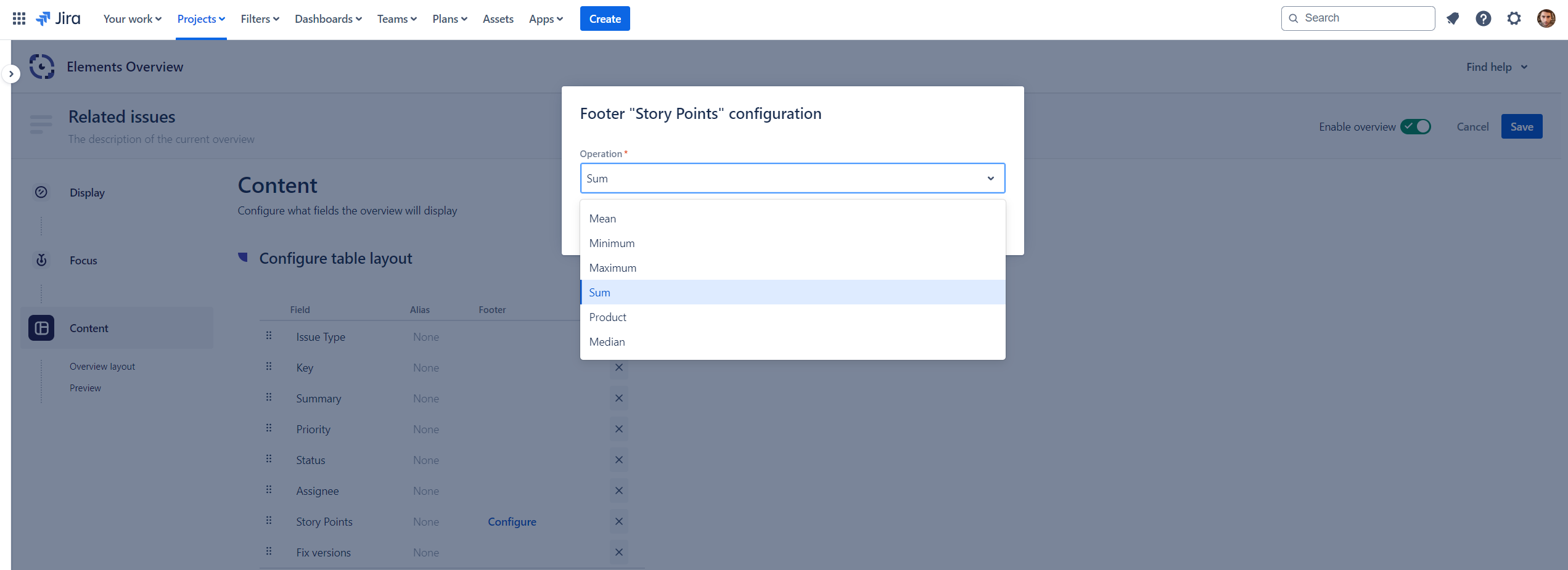1568x570 pixels.
Task: Click the Elements Overview app icon
Action: [41, 67]
